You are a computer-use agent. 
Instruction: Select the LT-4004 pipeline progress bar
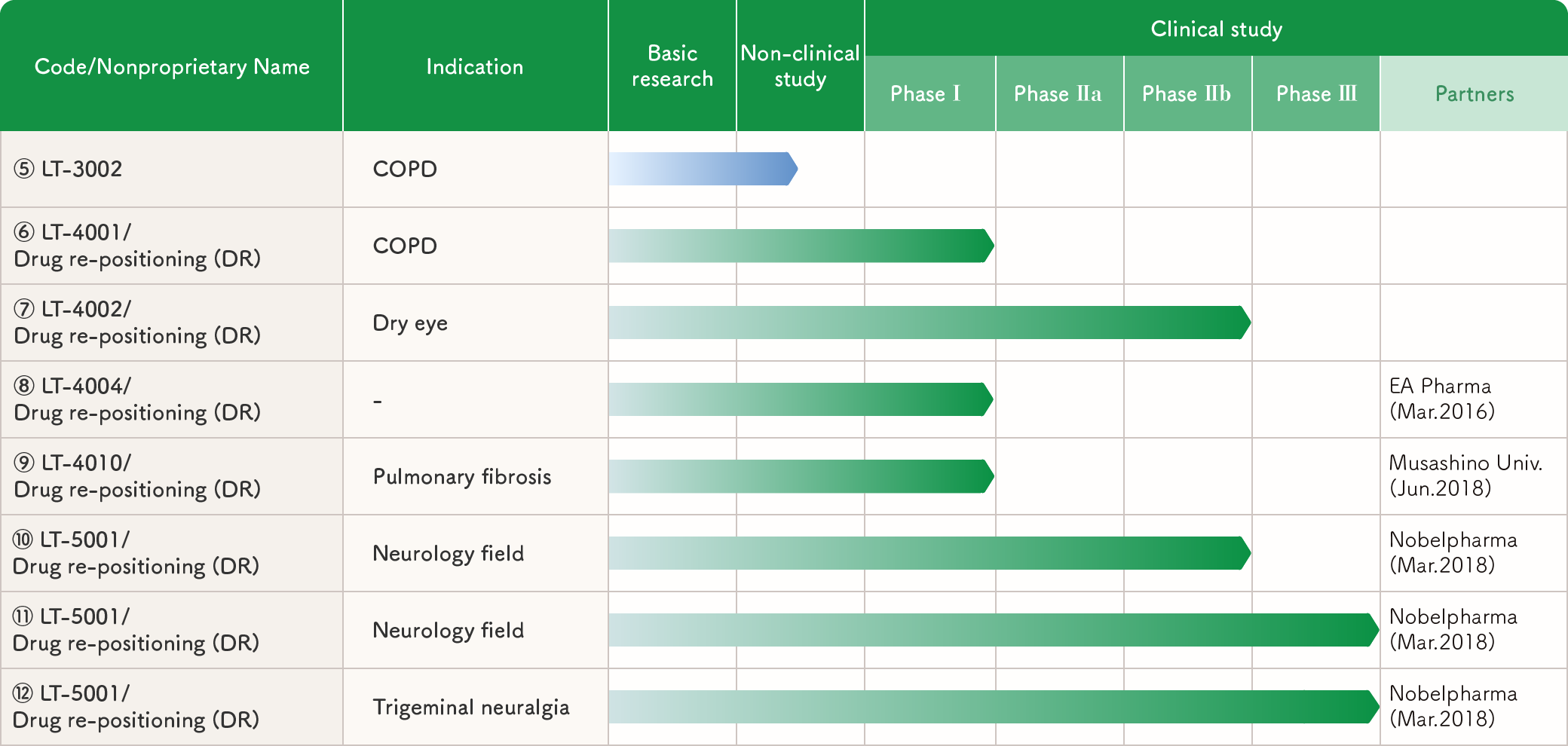[801, 399]
